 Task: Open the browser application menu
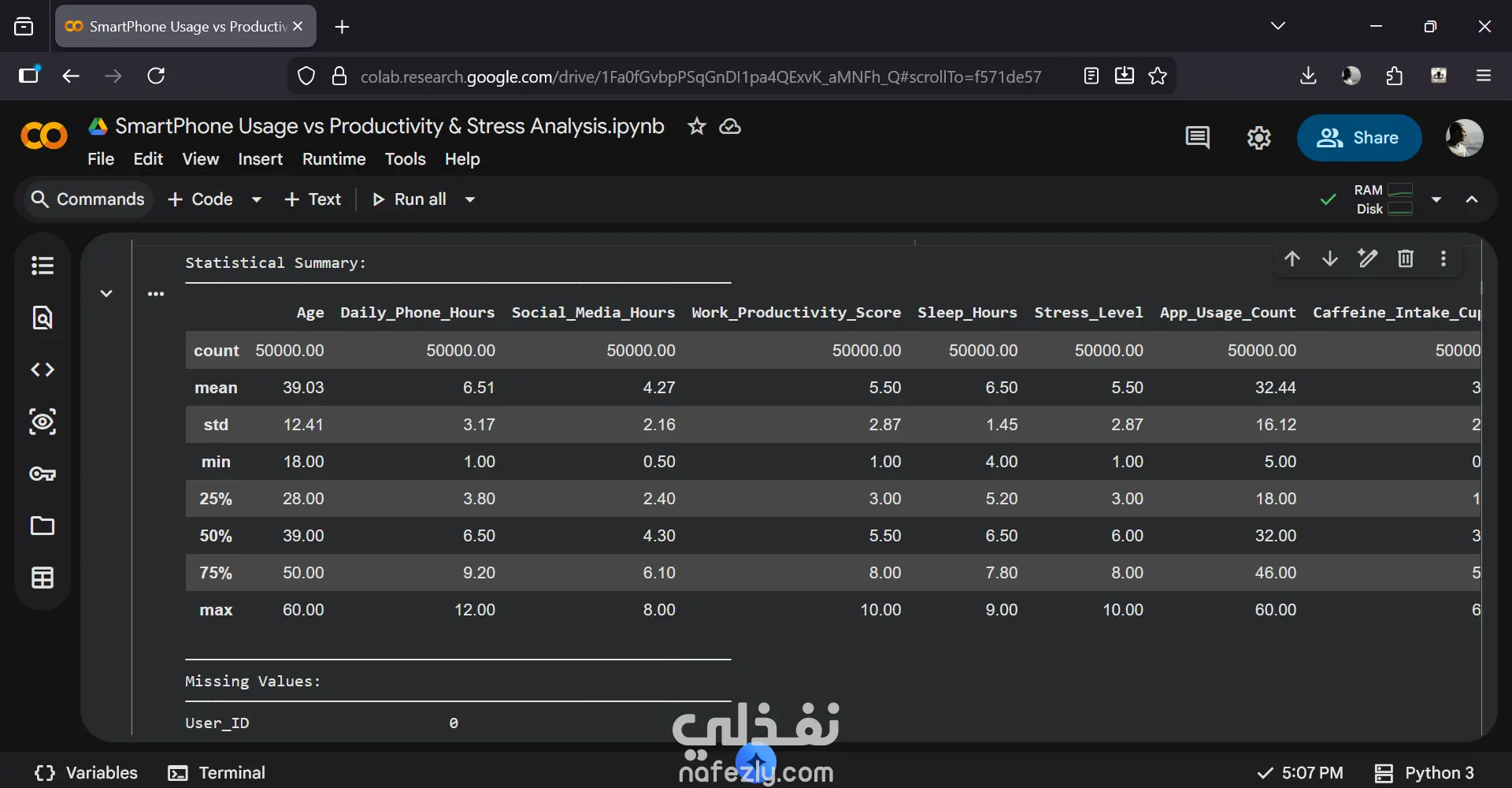point(1484,76)
